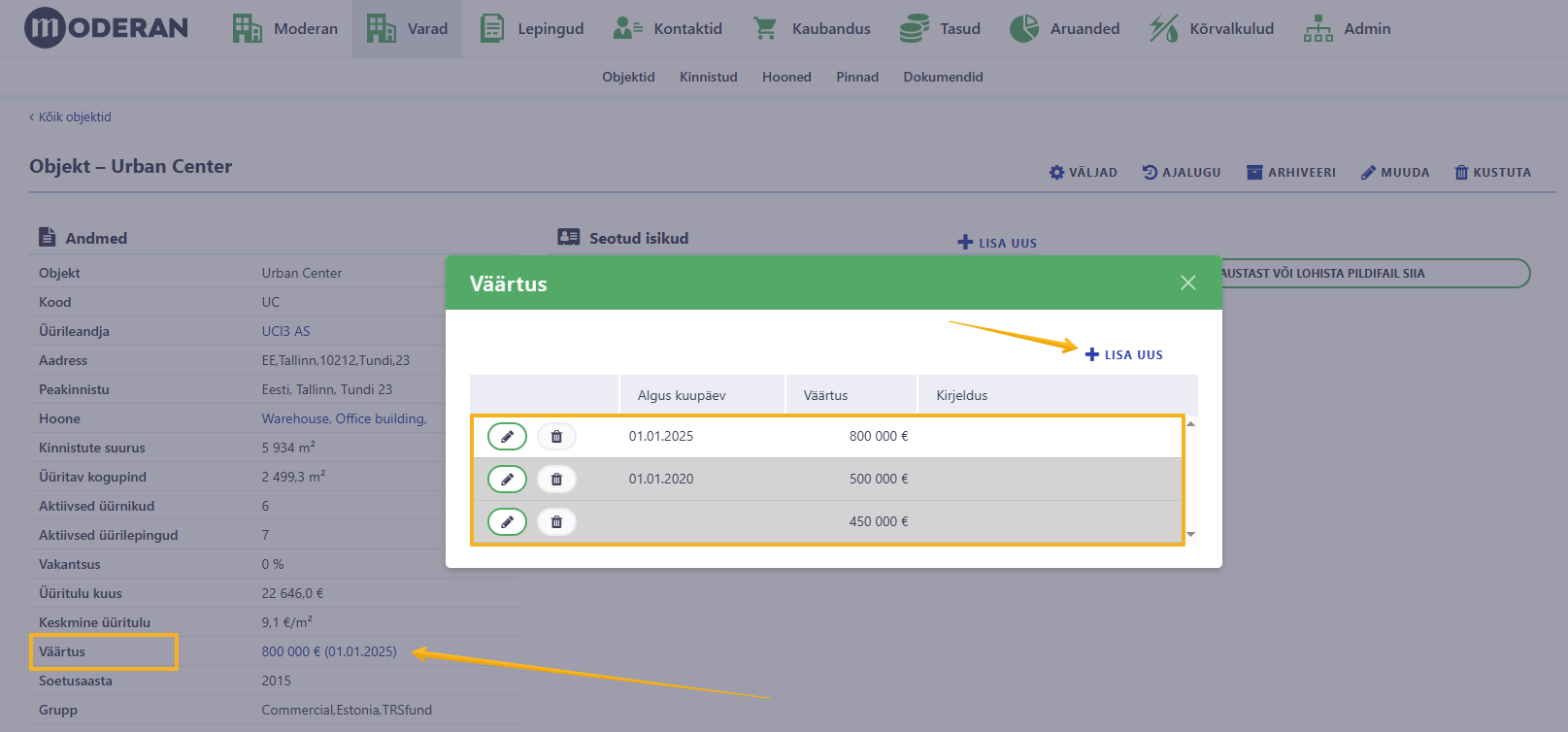The height and width of the screenshot is (732, 1568).
Task: Select the date 01.01.2025 cell
Action: (661, 436)
